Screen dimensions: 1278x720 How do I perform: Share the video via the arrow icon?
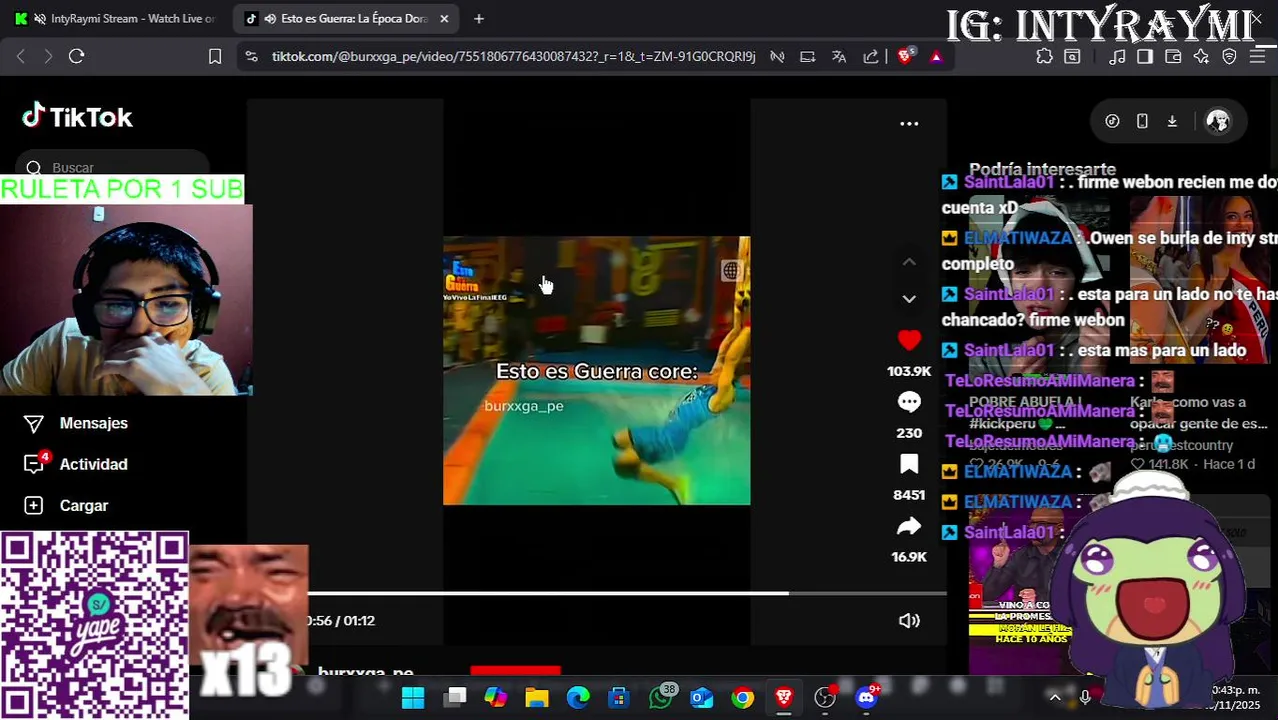909,526
